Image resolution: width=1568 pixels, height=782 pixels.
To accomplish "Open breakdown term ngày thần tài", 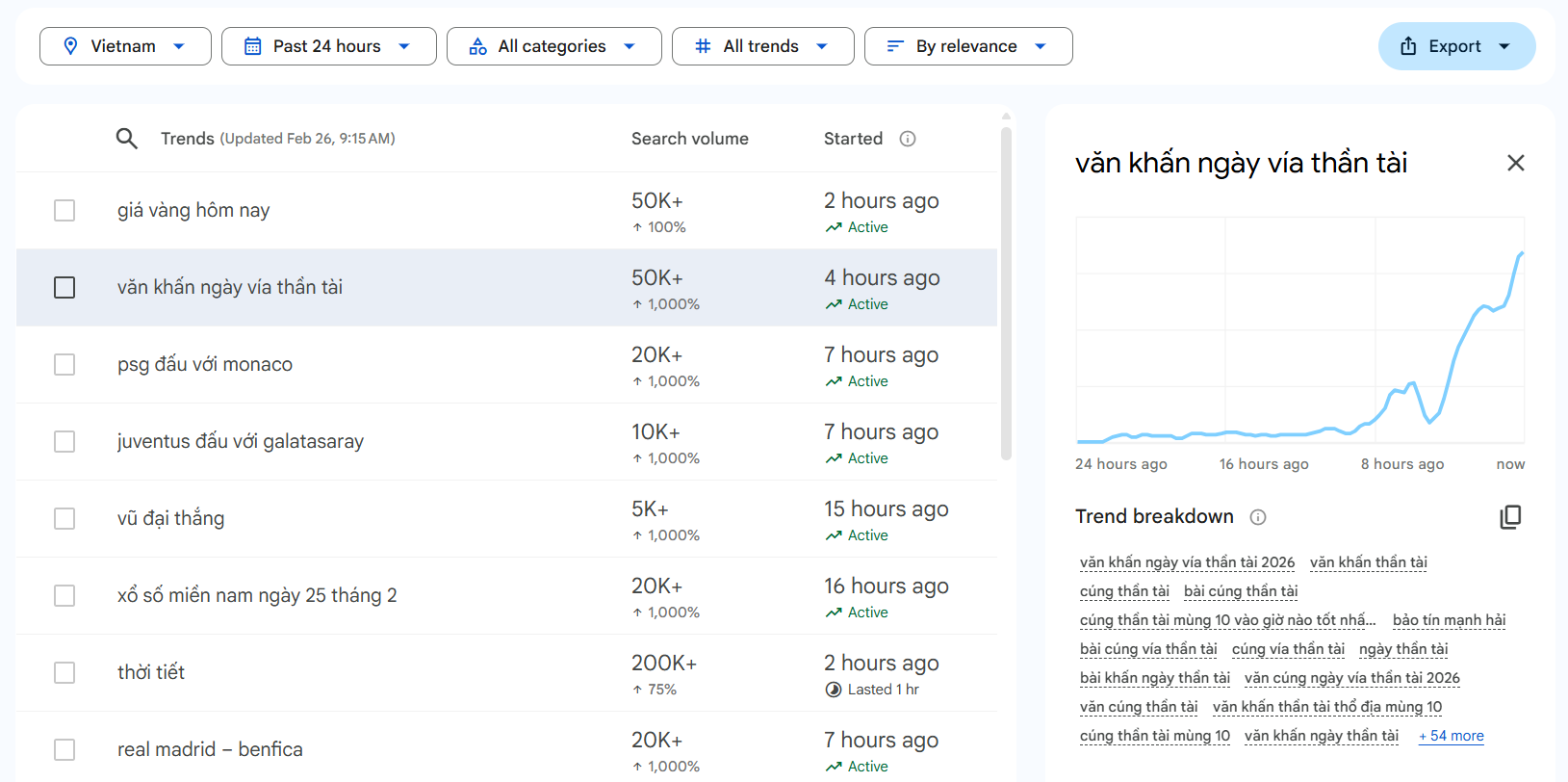I will (x=1403, y=649).
